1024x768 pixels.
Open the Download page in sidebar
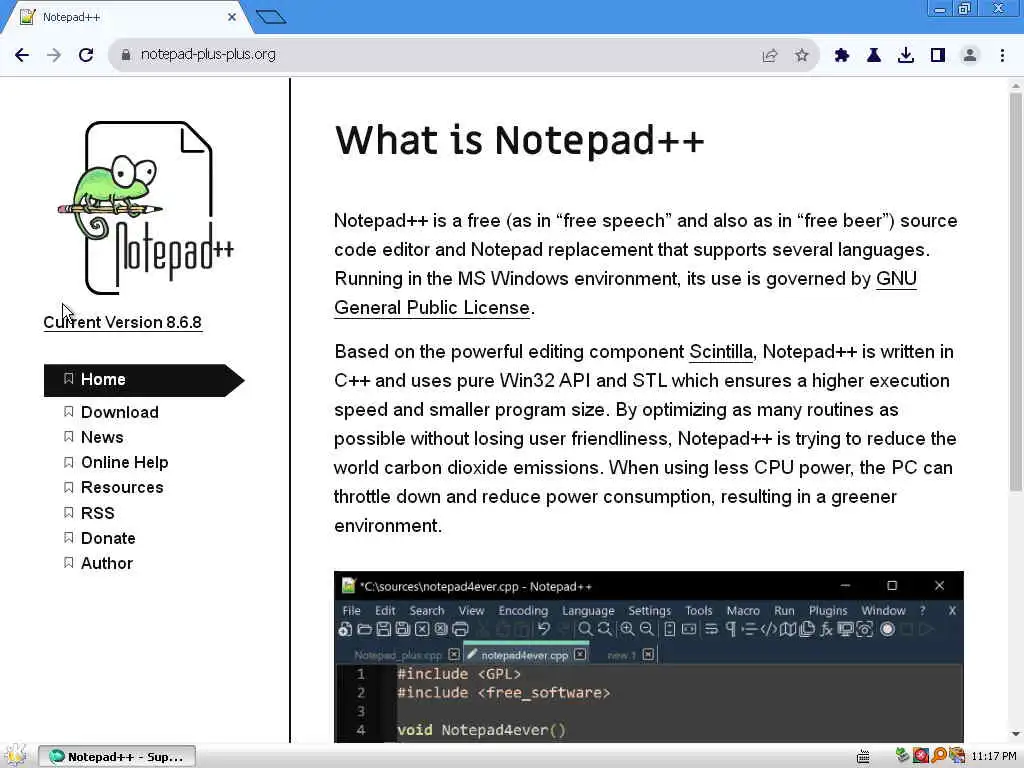click(120, 412)
